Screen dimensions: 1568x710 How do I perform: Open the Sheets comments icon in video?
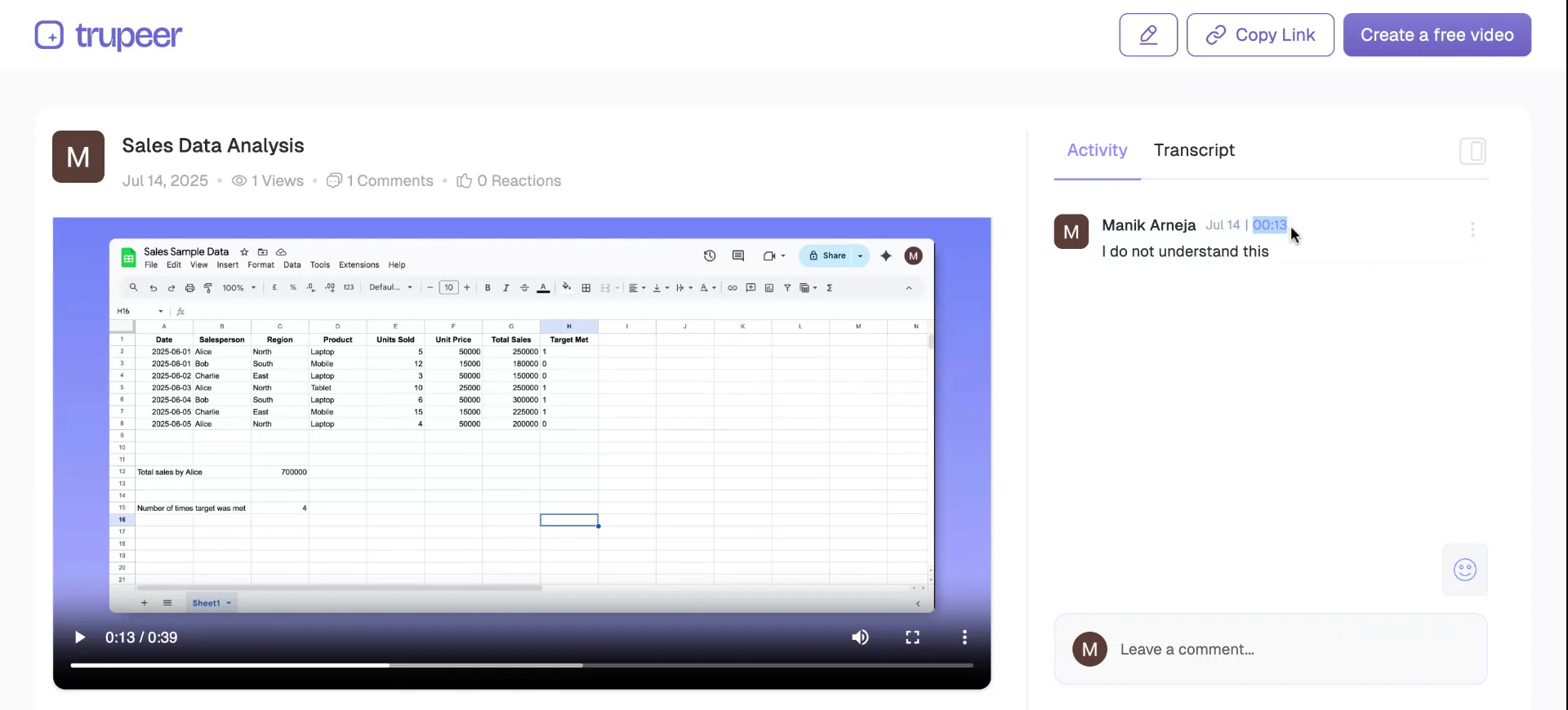[x=738, y=255]
